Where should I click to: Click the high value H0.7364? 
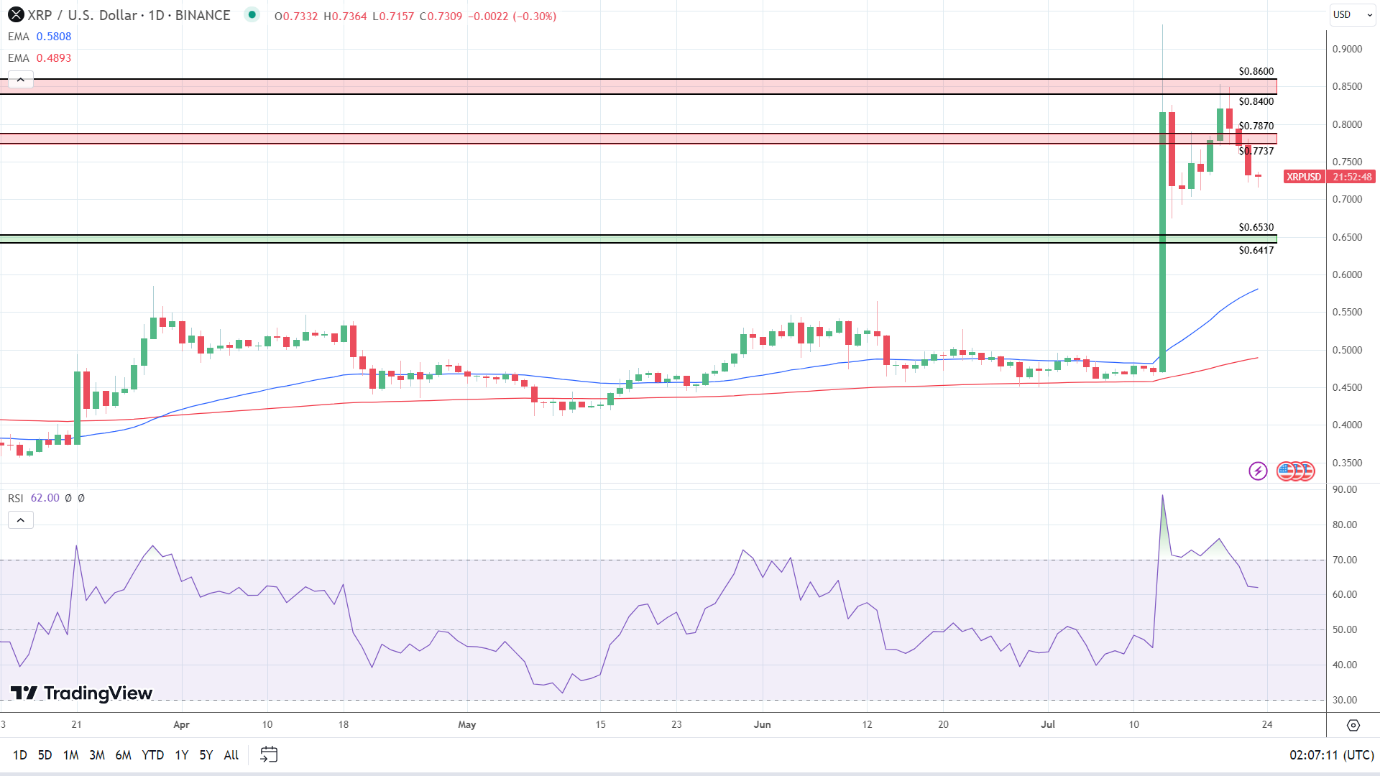[345, 16]
